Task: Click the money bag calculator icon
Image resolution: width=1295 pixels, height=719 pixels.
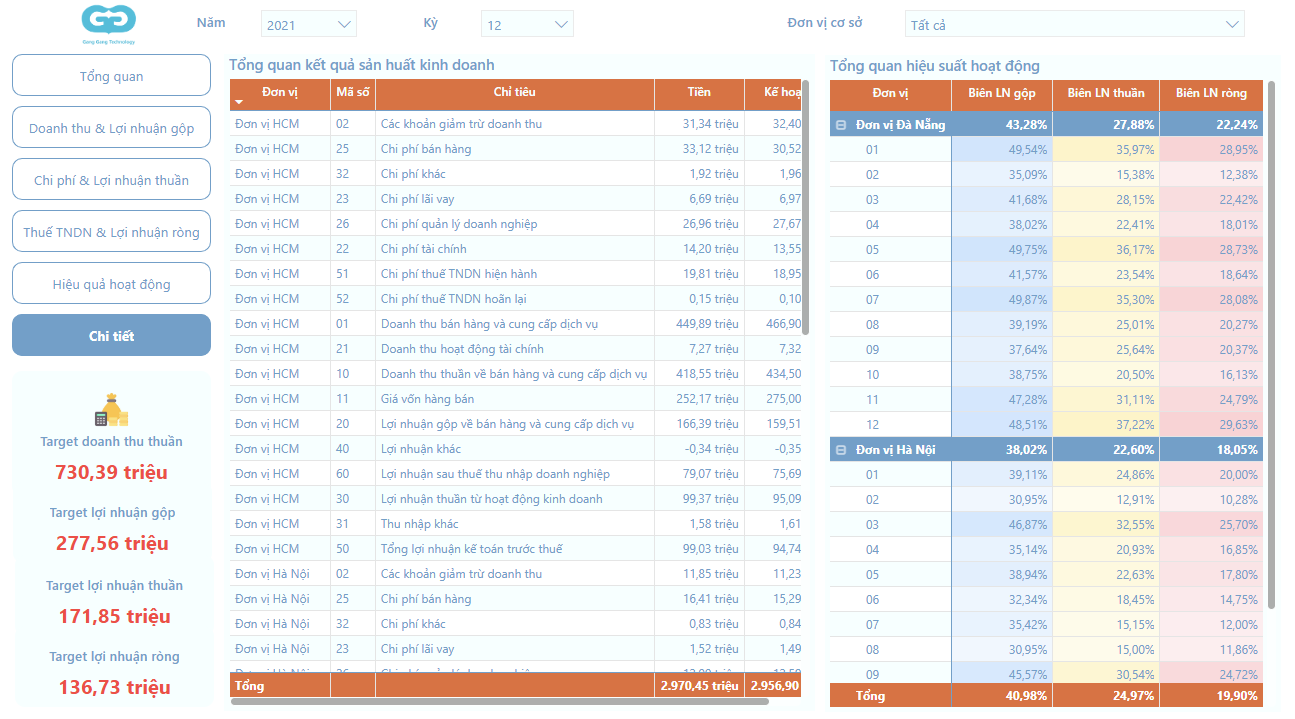Action: tap(111, 411)
